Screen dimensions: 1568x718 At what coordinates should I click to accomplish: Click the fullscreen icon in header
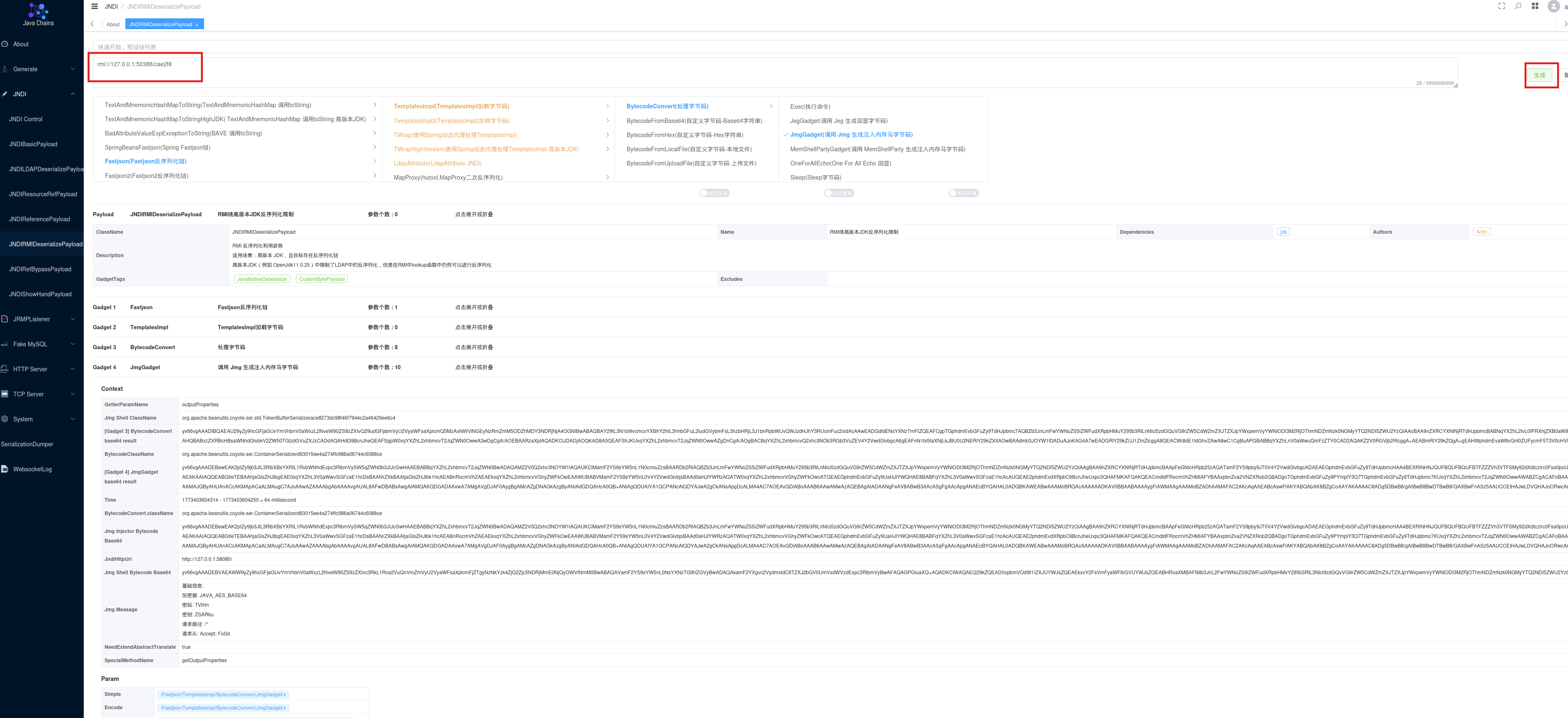(1502, 6)
